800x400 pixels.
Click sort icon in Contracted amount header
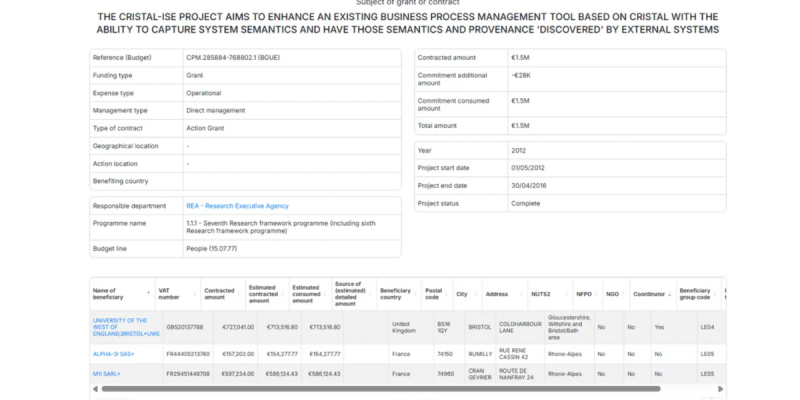[238, 294]
